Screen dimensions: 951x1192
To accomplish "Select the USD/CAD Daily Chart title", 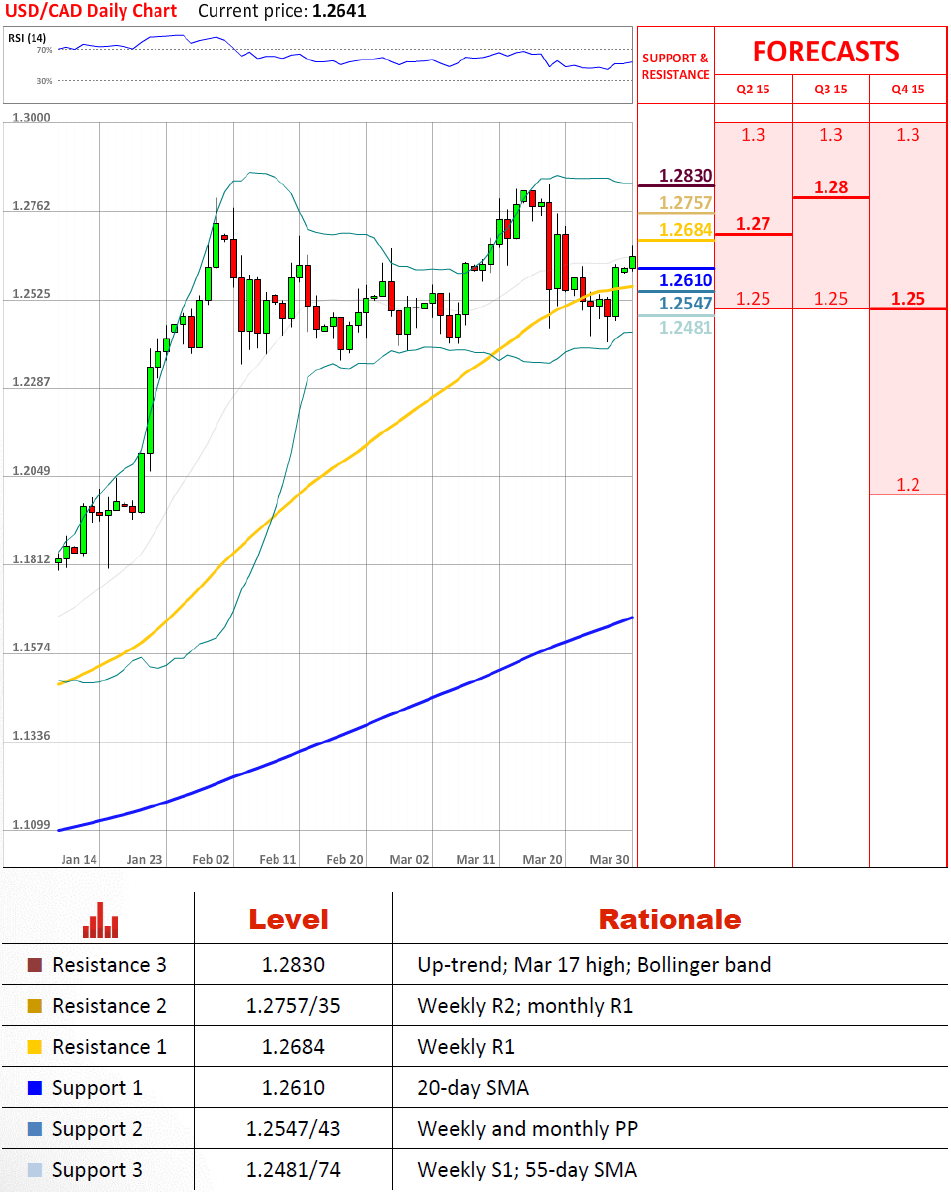I will pyautogui.click(x=91, y=11).
